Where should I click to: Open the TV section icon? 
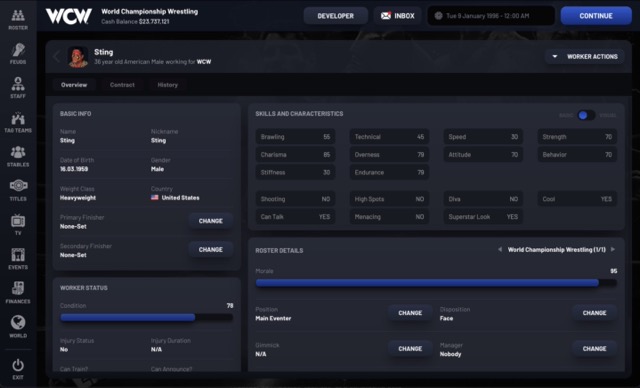coord(18,221)
